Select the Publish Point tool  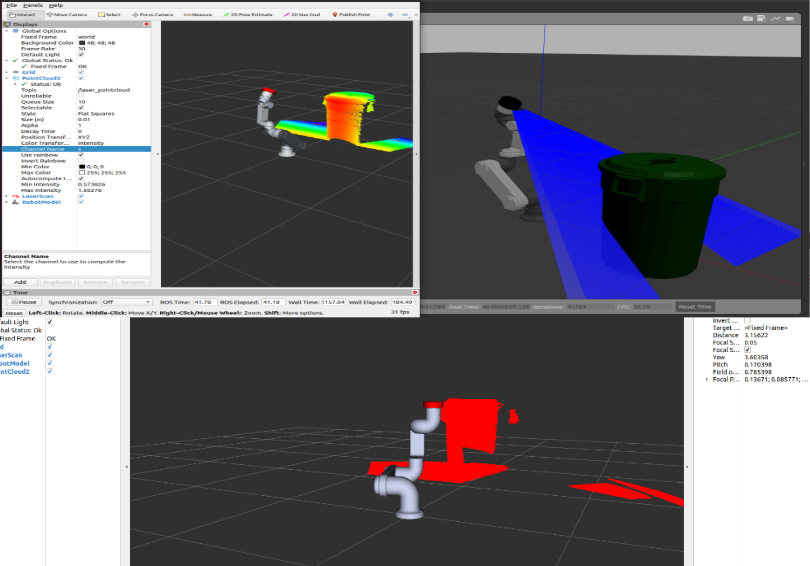tap(351, 14)
